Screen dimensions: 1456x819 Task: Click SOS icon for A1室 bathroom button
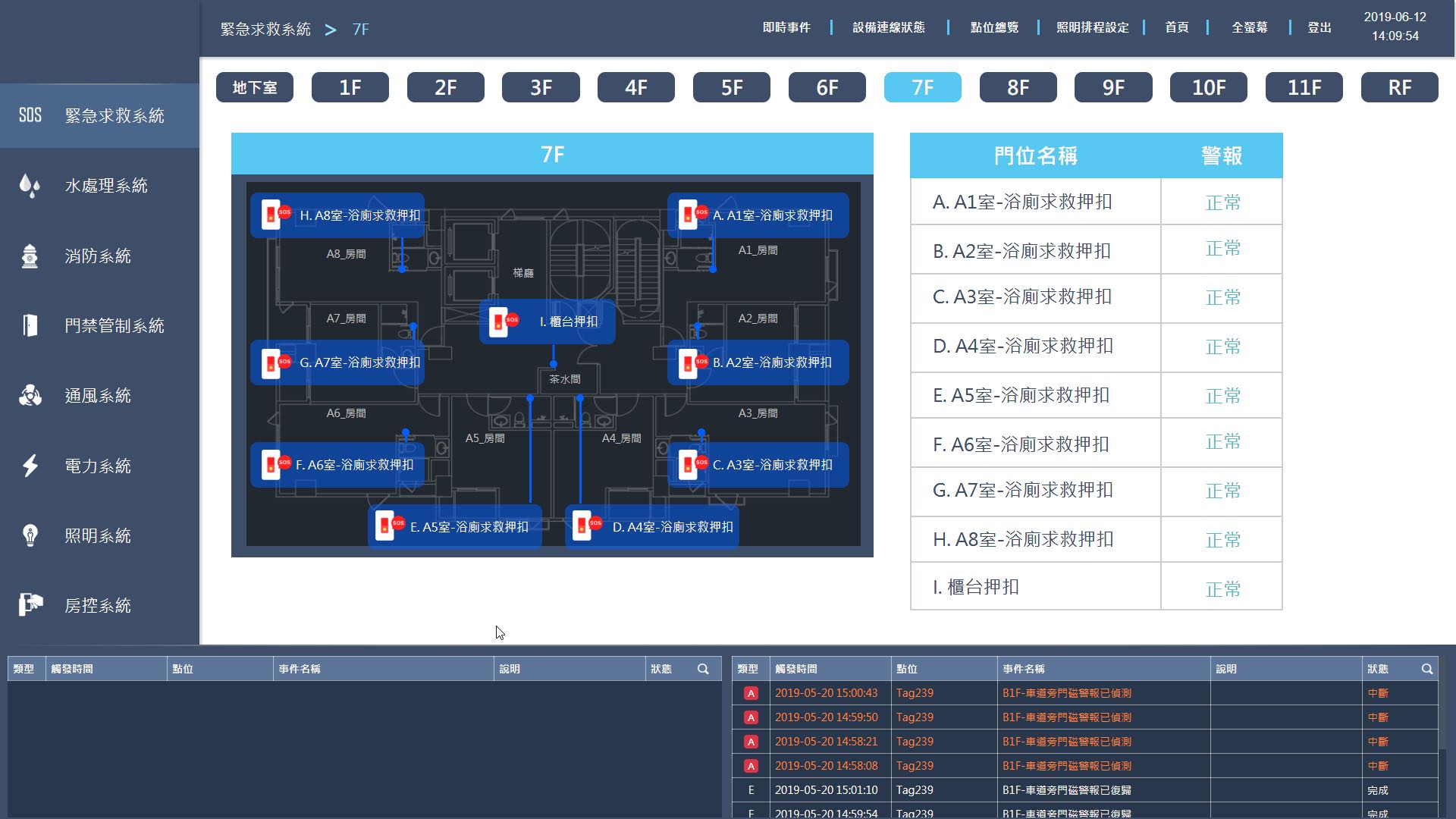click(x=692, y=215)
